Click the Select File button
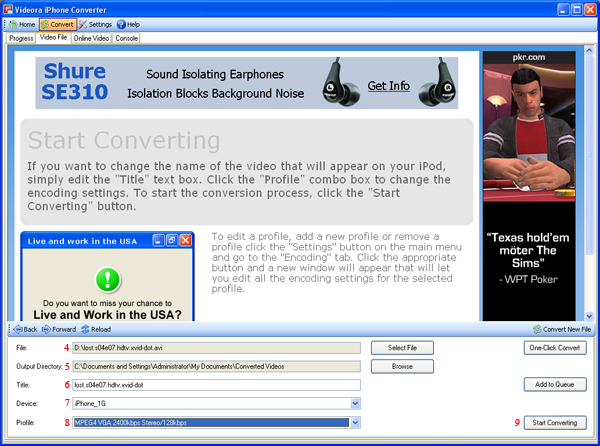600x446 pixels. tap(402, 348)
